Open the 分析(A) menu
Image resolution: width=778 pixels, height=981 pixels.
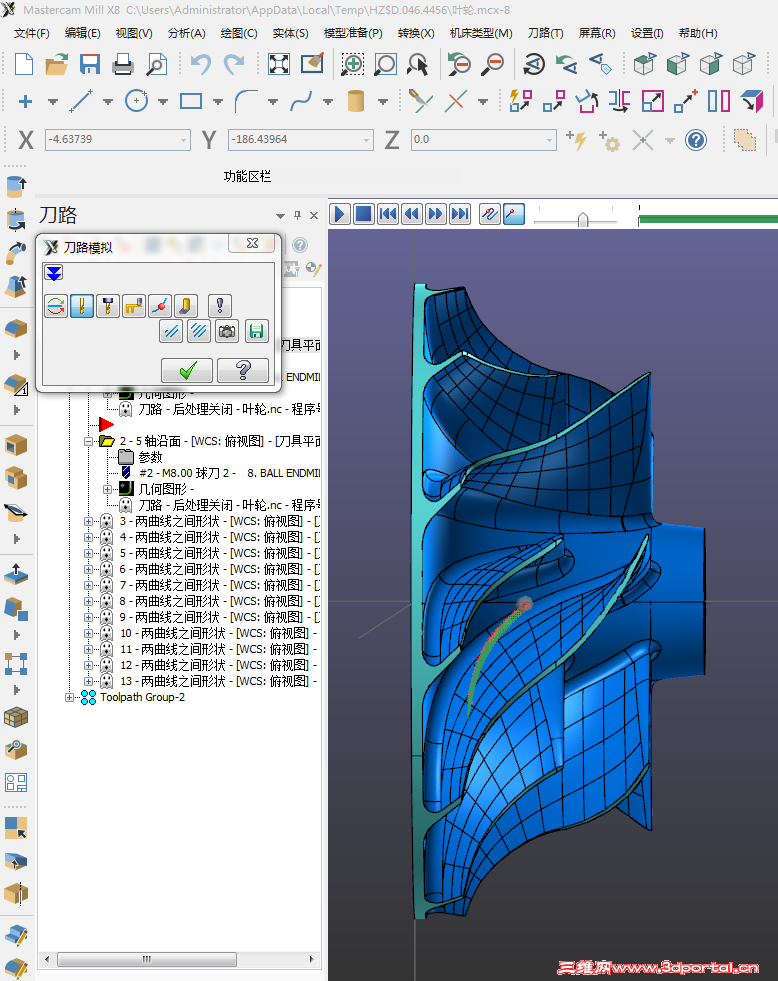(x=186, y=33)
